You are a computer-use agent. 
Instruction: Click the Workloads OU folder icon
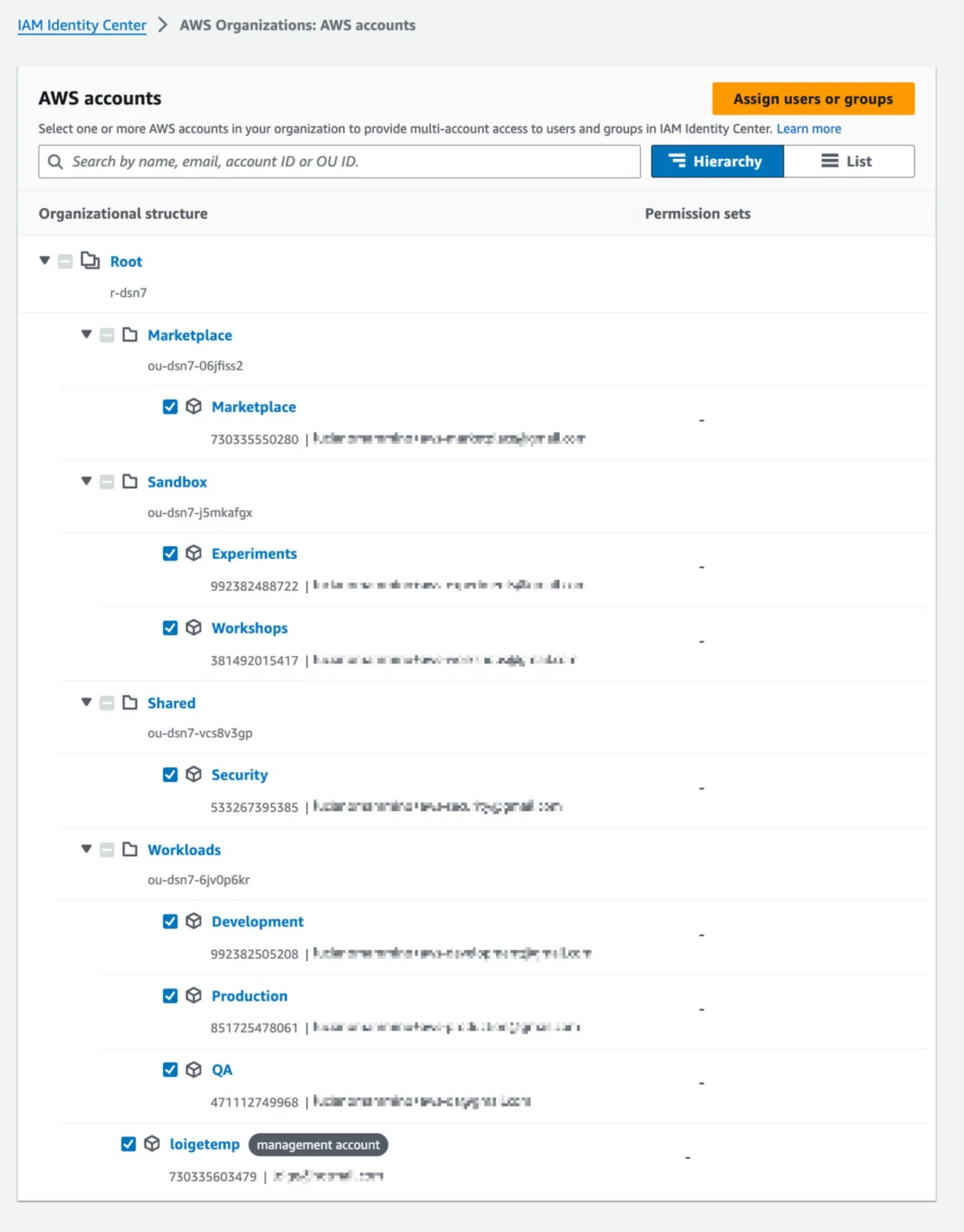coord(130,850)
